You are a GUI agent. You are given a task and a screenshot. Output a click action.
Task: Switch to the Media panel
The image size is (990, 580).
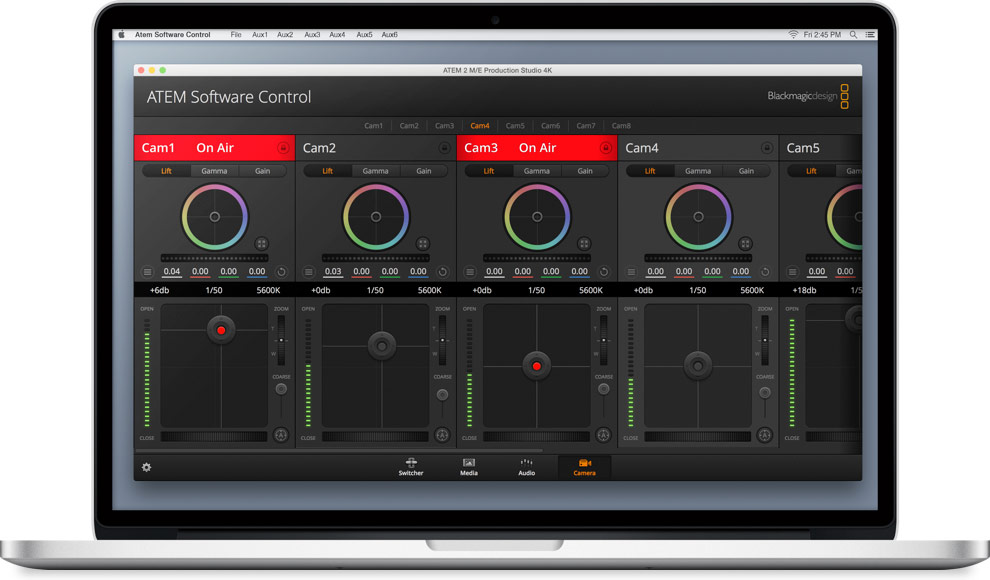coord(468,463)
